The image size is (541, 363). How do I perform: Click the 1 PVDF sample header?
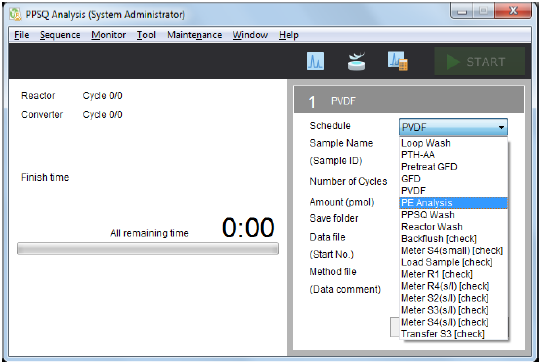[409, 100]
